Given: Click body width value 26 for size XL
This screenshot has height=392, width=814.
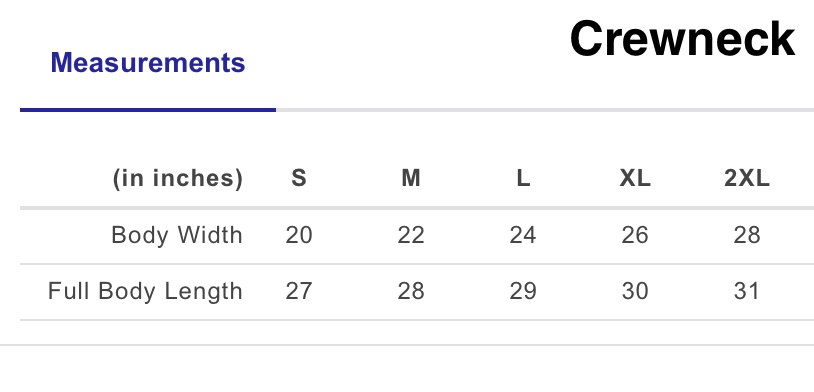Looking at the screenshot, I should click(635, 235).
